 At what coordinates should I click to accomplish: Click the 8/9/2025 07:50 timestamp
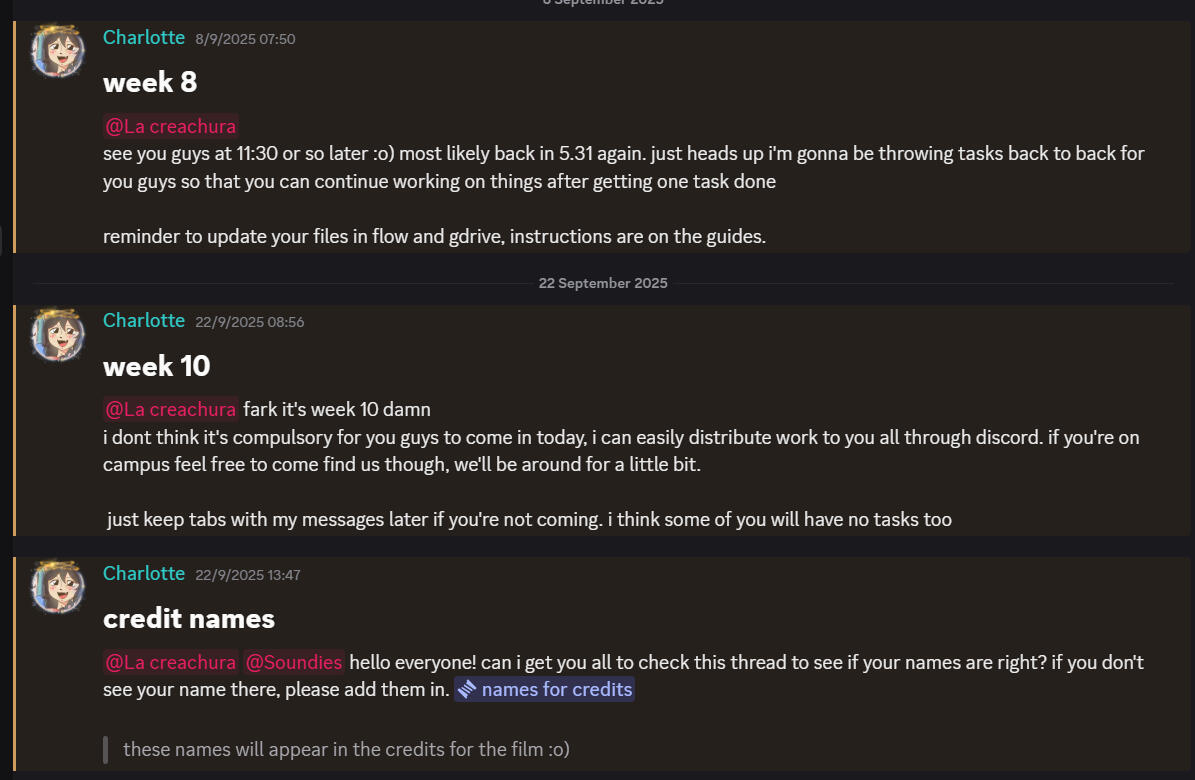pyautogui.click(x=245, y=39)
